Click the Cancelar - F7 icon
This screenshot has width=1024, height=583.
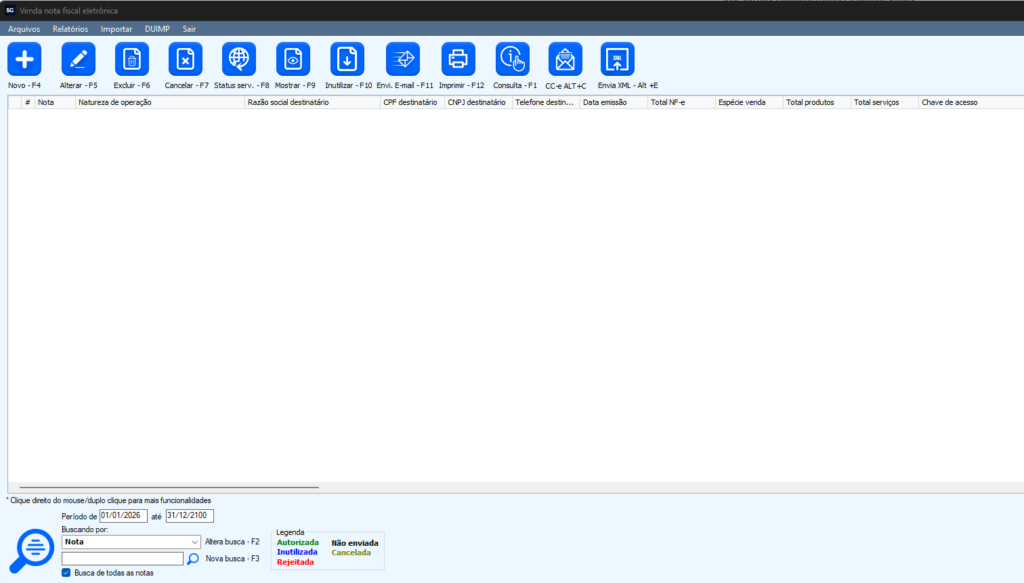tap(185, 59)
